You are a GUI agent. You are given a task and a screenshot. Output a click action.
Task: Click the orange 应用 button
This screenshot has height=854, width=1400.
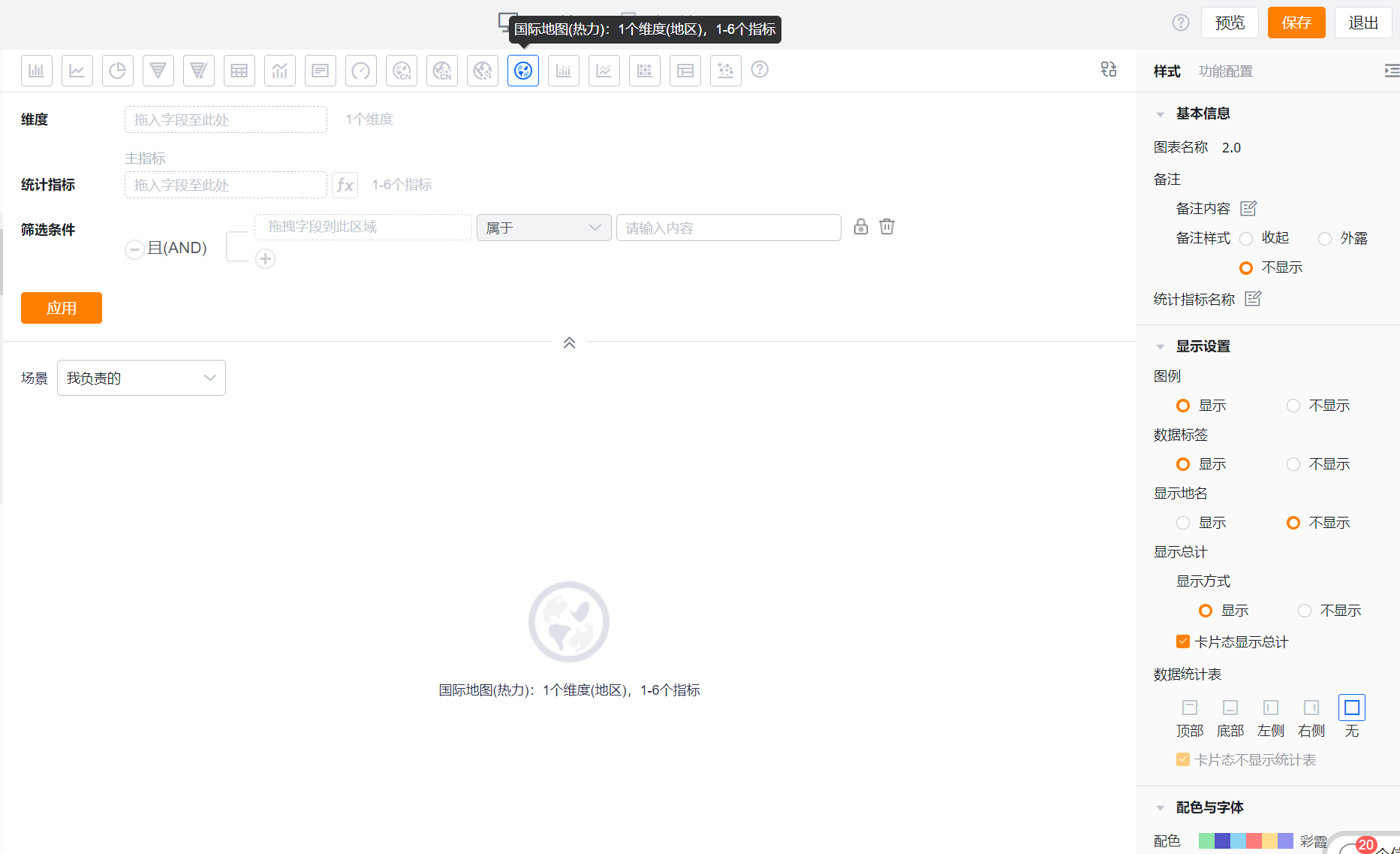(62, 308)
